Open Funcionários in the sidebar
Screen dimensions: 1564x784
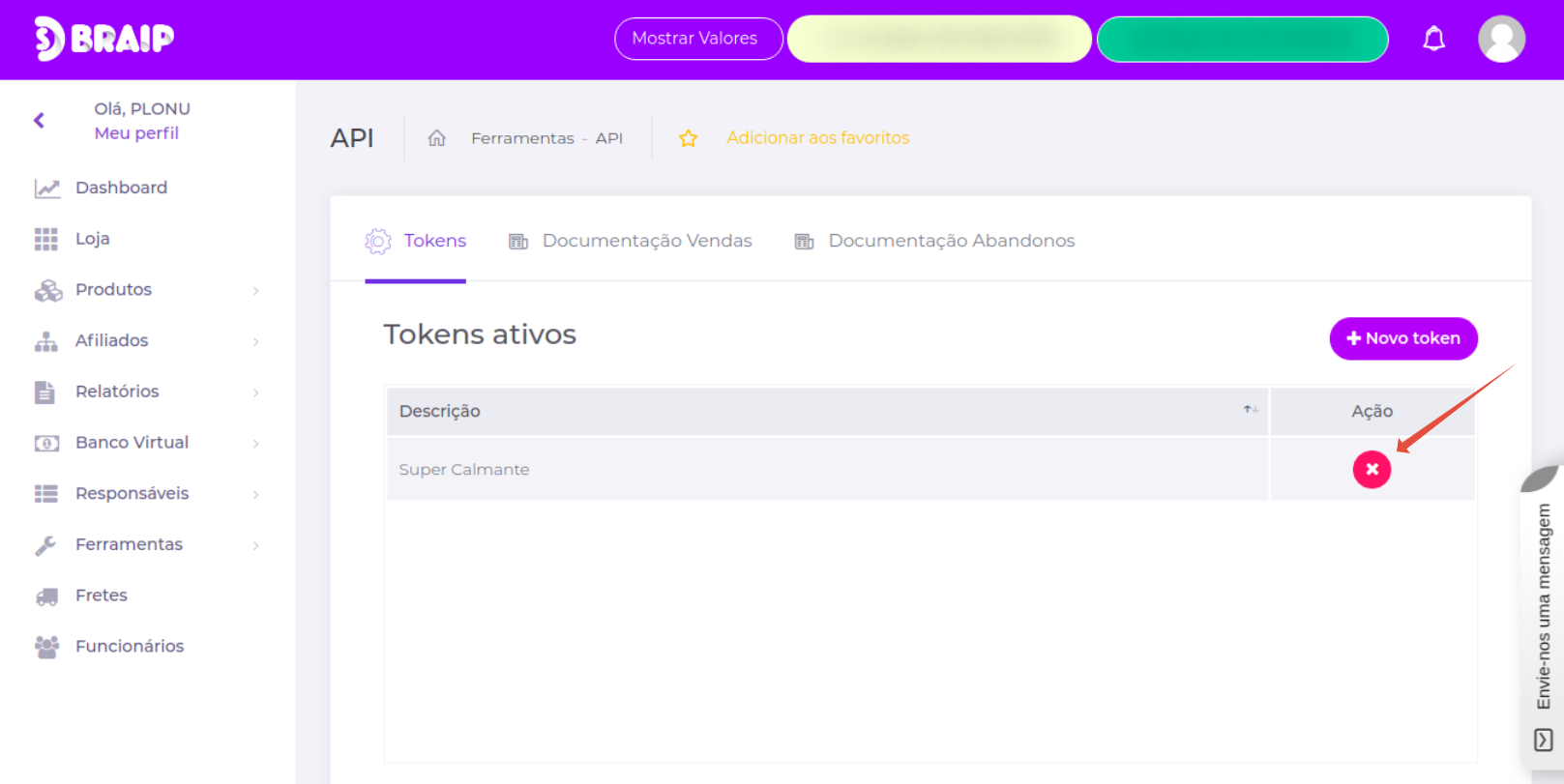(x=130, y=646)
